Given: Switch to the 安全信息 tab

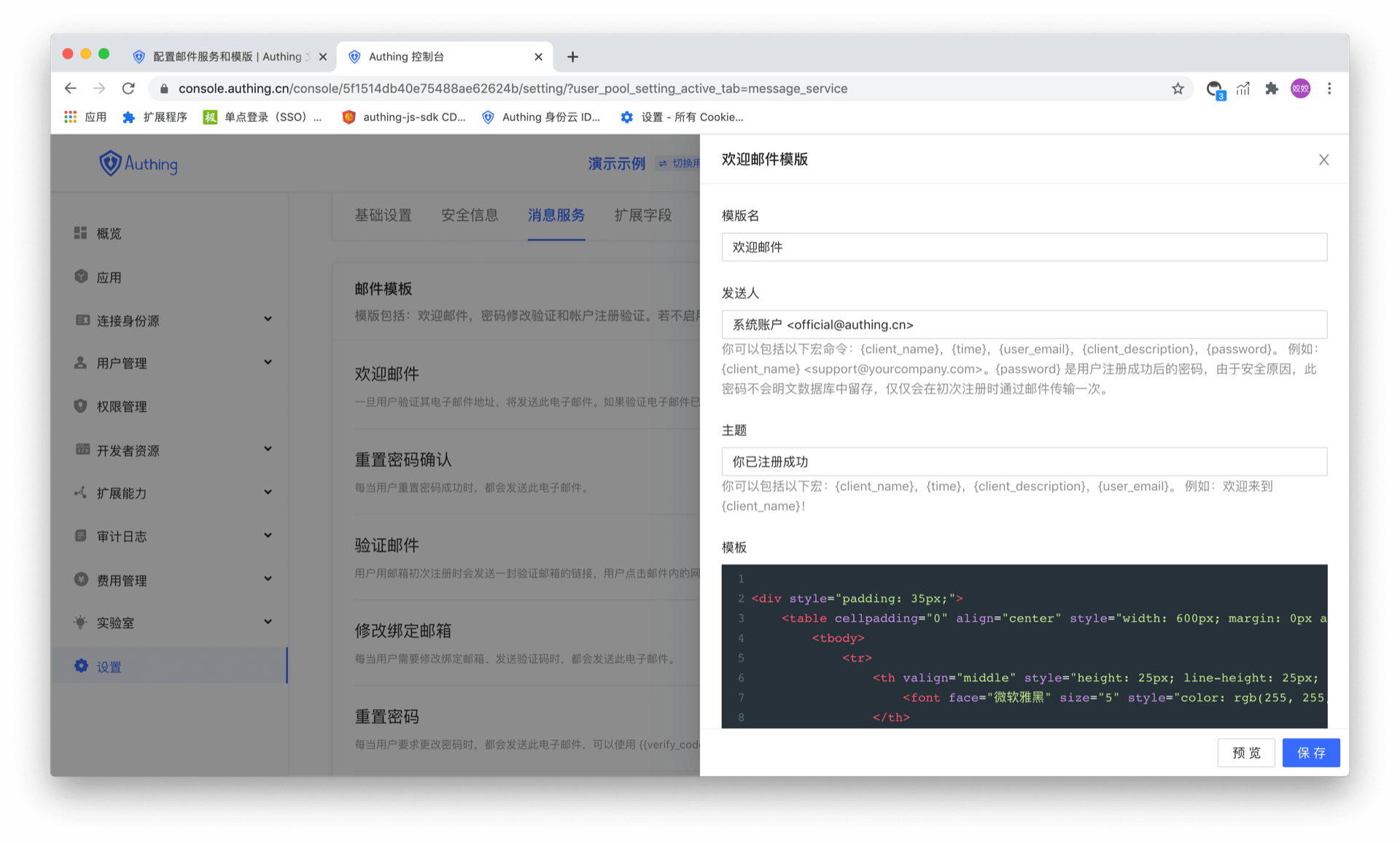Looking at the screenshot, I should (470, 215).
